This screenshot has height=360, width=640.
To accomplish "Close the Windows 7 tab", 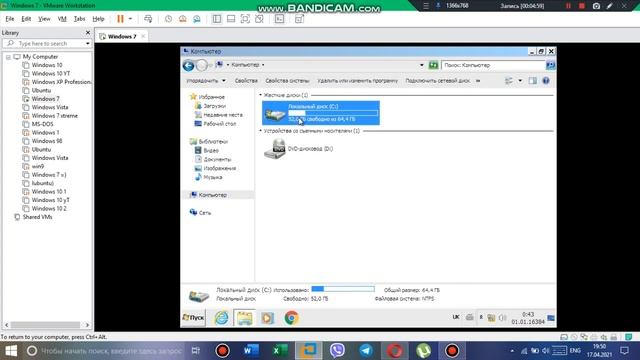I will [x=143, y=36].
